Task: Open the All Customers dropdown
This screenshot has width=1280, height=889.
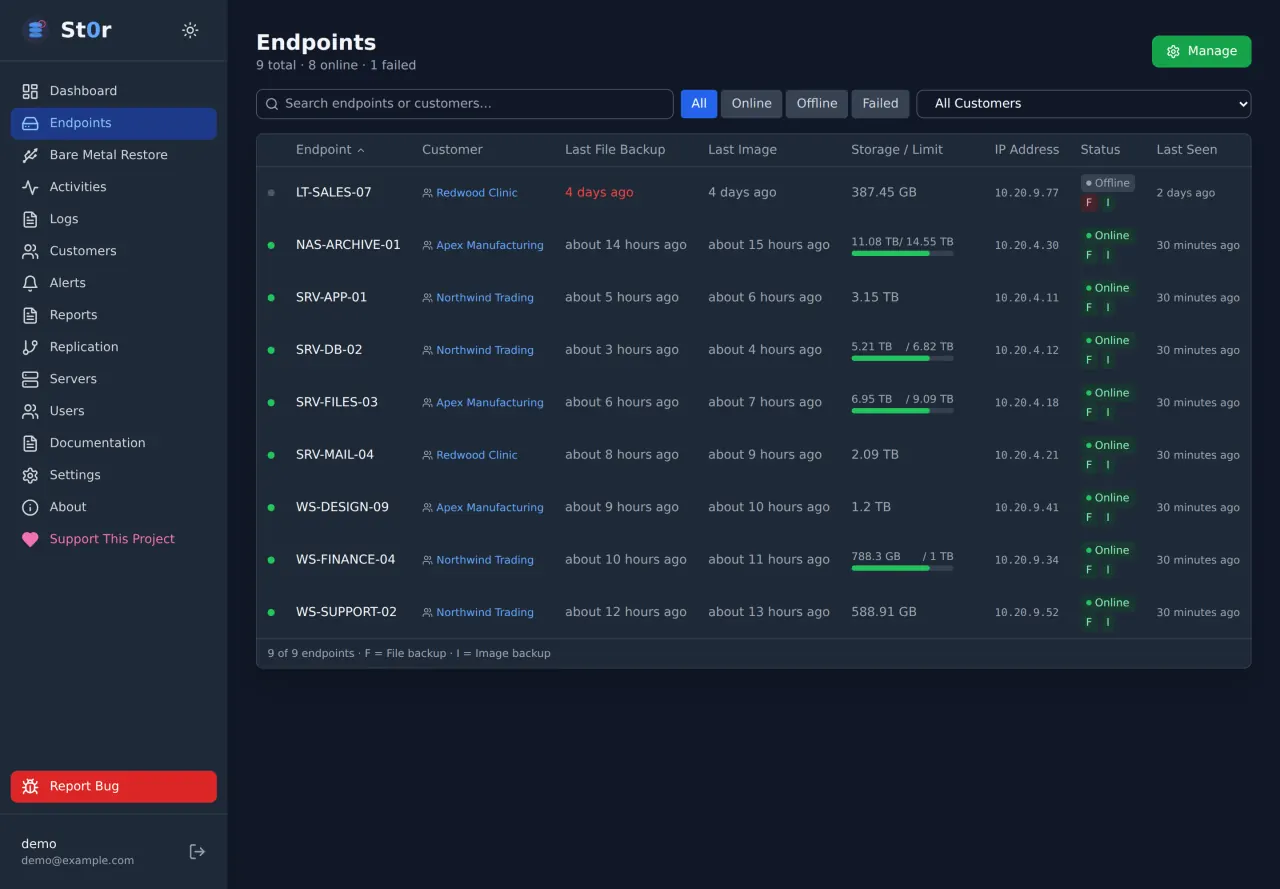Action: [x=1084, y=104]
